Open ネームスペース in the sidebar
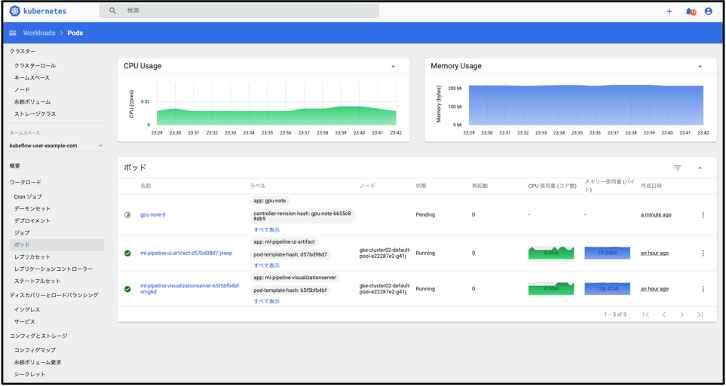The image size is (726, 386). coord(32,78)
